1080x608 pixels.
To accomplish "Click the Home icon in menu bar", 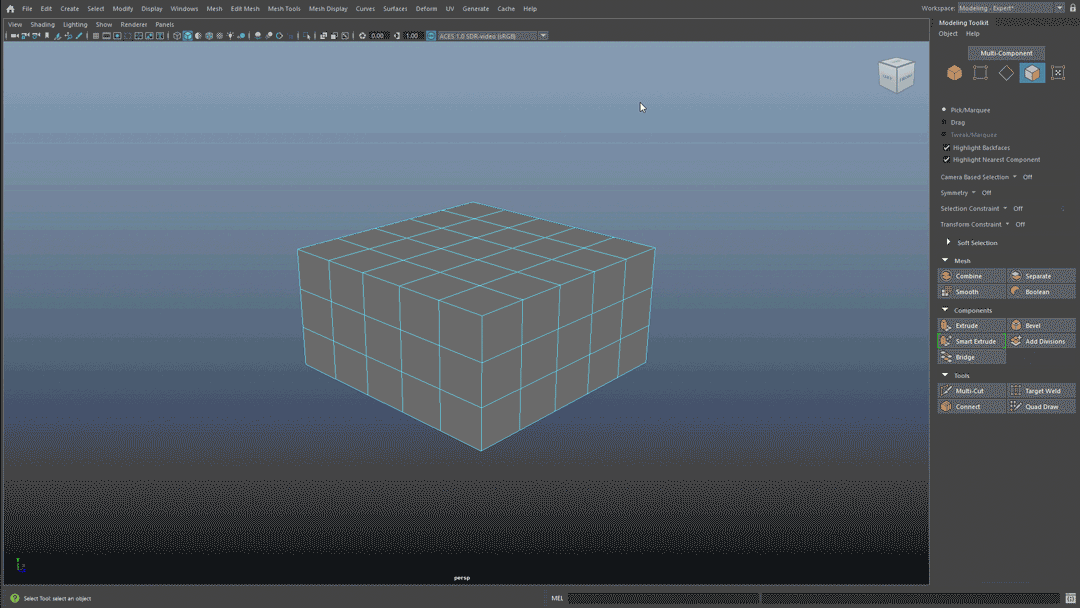I will 10,9.
